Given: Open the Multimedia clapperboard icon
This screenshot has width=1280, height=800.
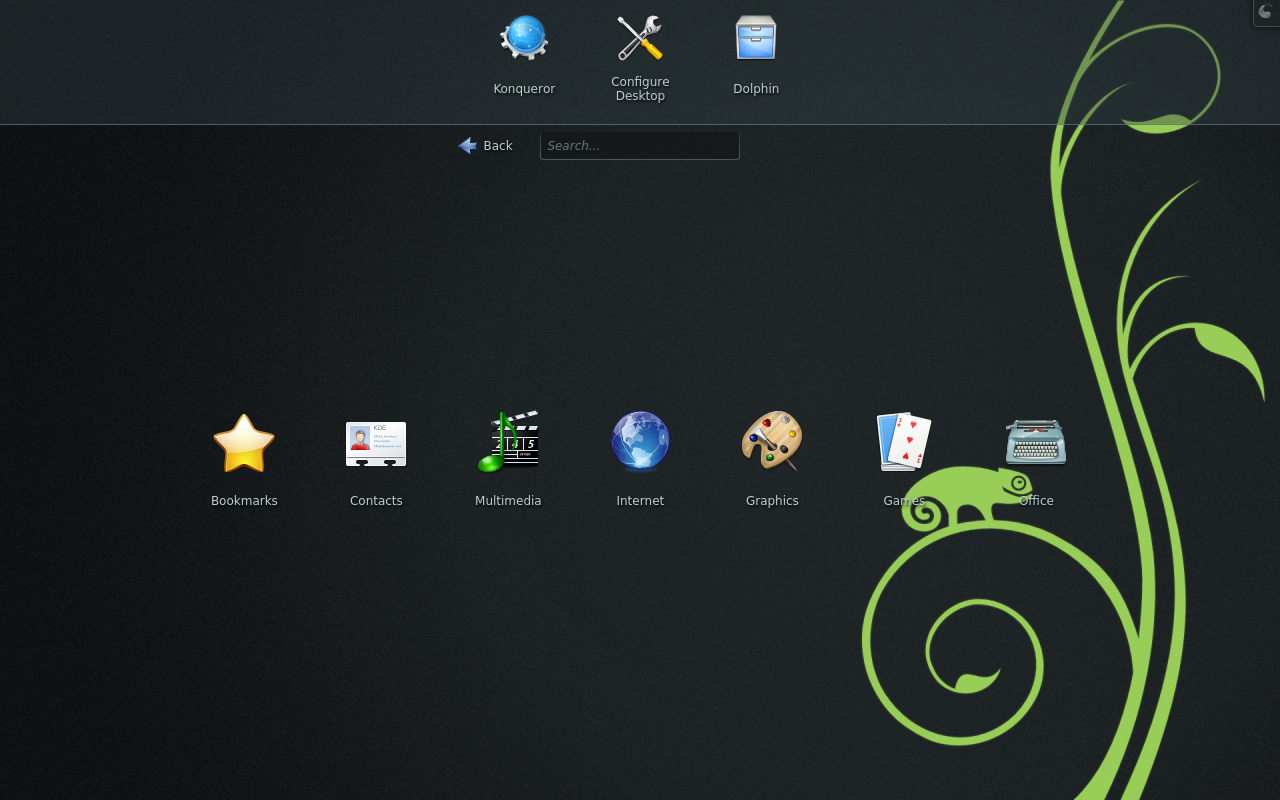Looking at the screenshot, I should coord(508,441).
